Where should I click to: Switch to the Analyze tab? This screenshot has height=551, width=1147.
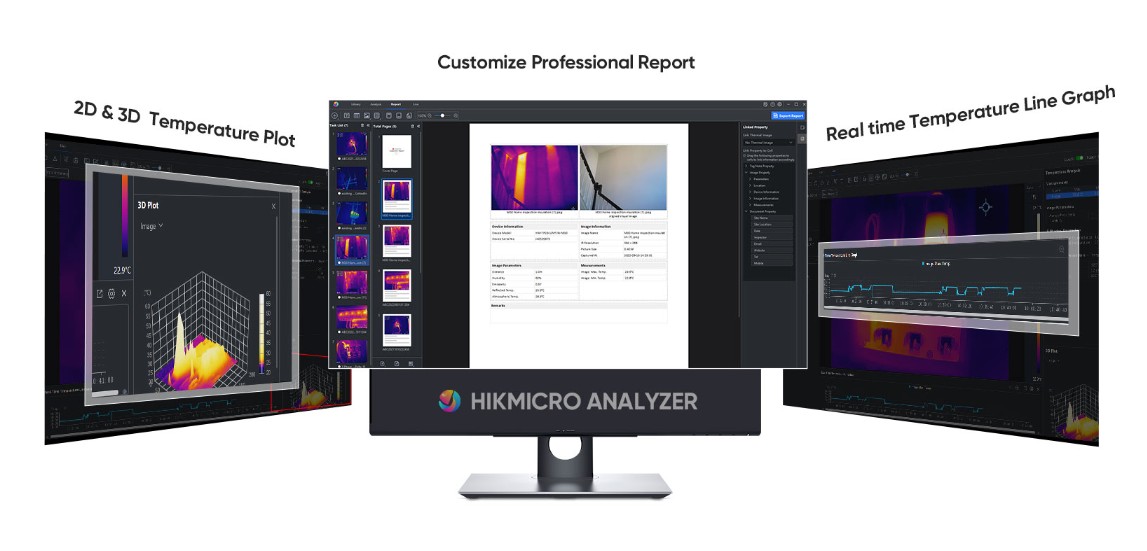376,104
